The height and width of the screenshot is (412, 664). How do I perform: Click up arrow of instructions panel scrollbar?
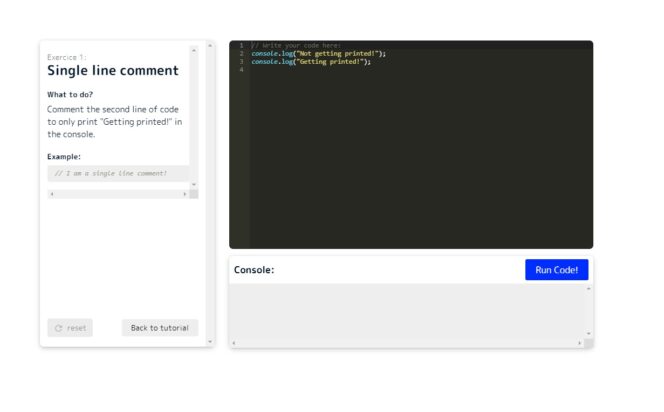point(209,46)
